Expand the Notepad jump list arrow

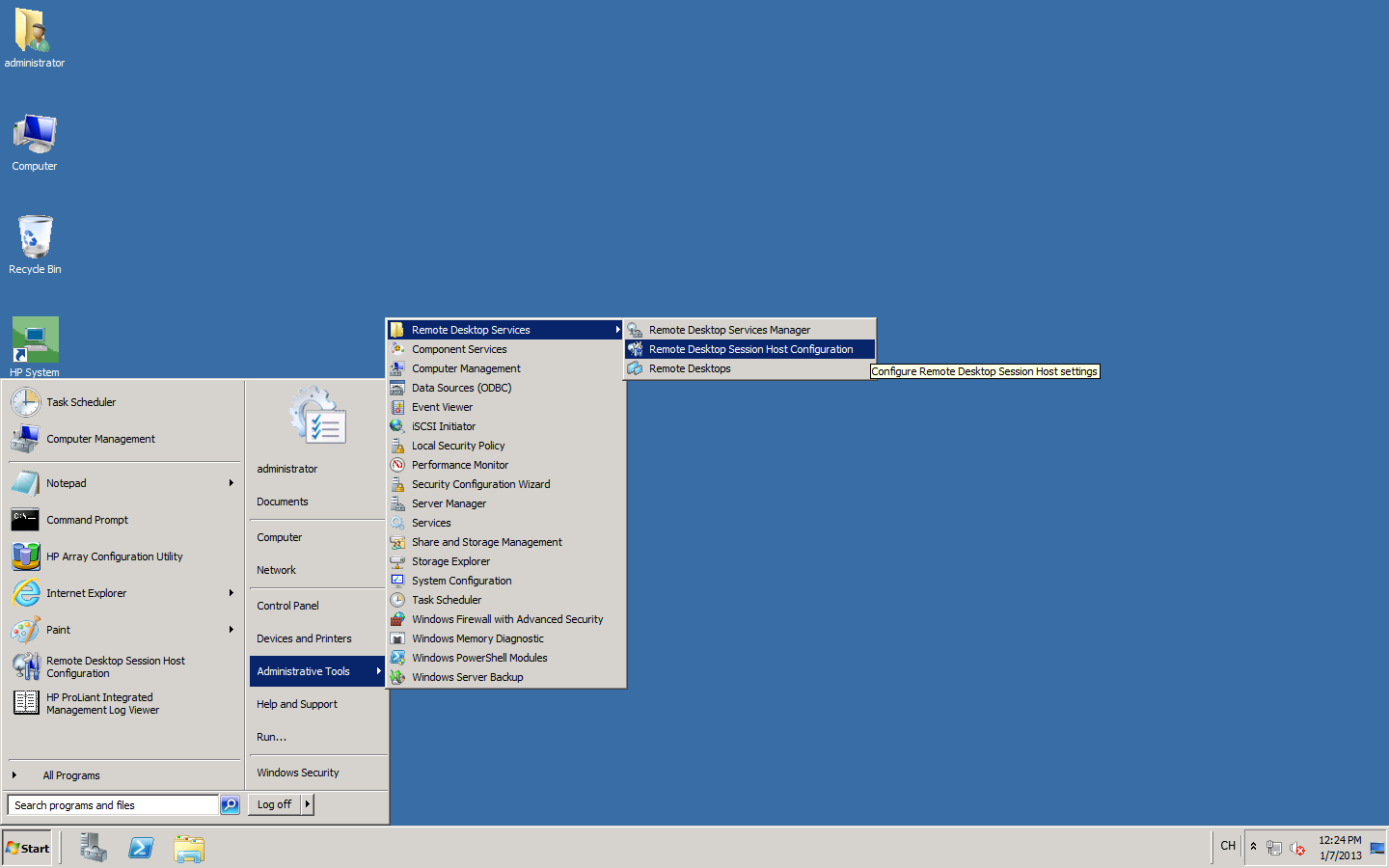231,483
